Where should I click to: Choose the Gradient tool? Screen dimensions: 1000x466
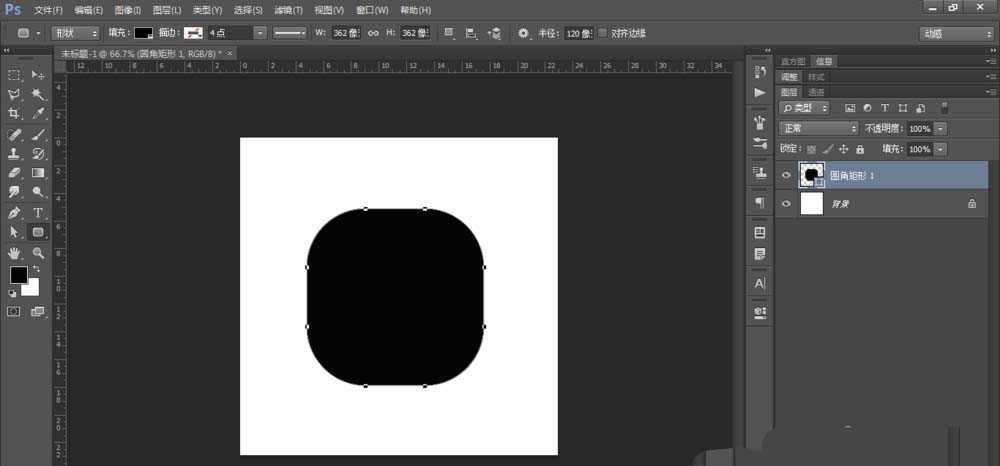[38, 173]
